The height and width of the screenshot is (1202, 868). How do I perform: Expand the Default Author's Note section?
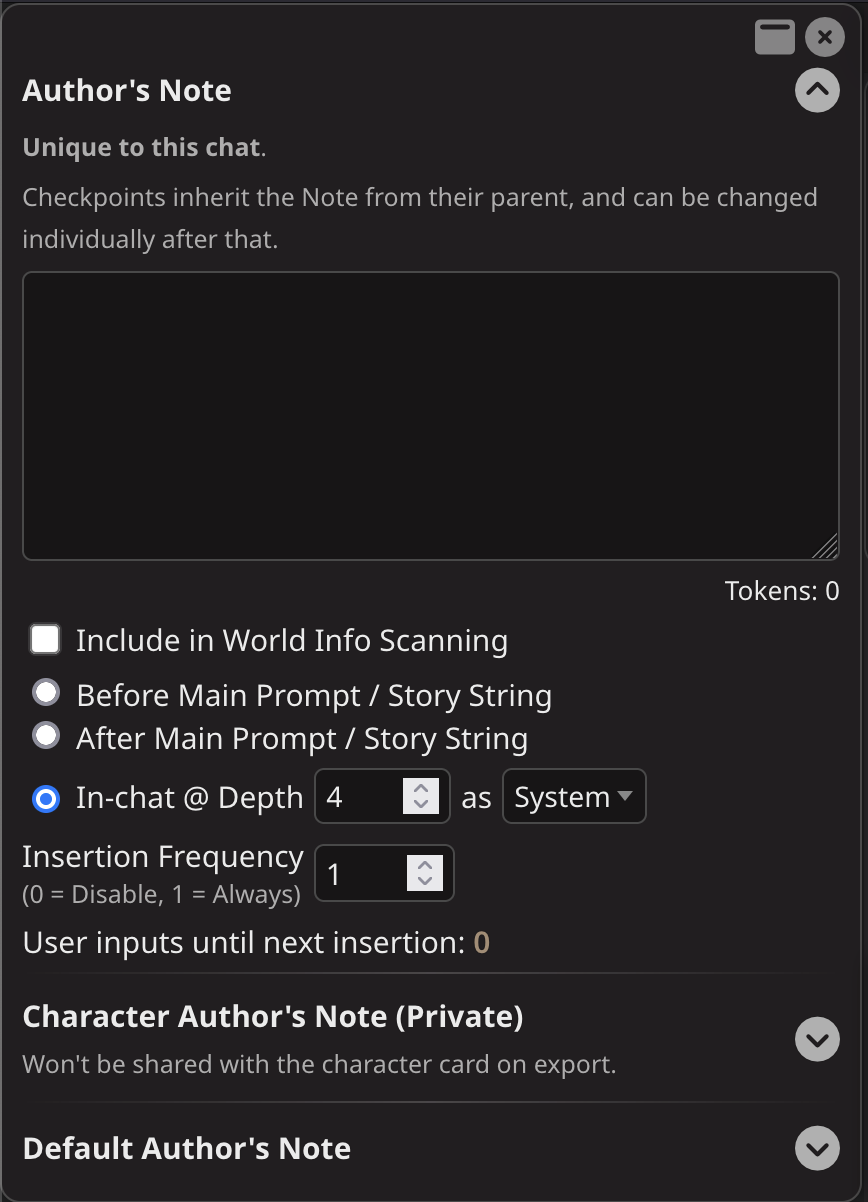817,1148
